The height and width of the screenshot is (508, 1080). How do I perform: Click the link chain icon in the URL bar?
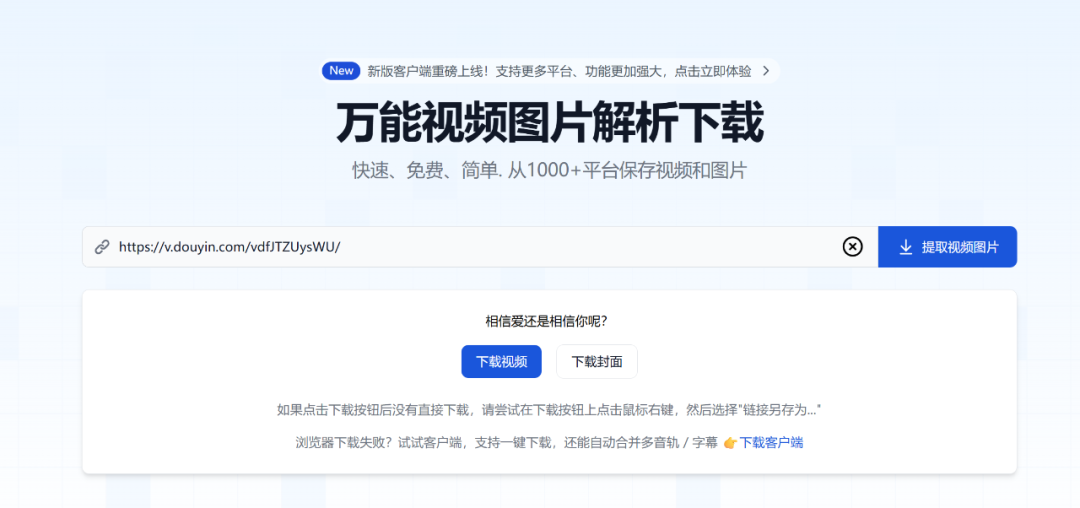tap(102, 246)
